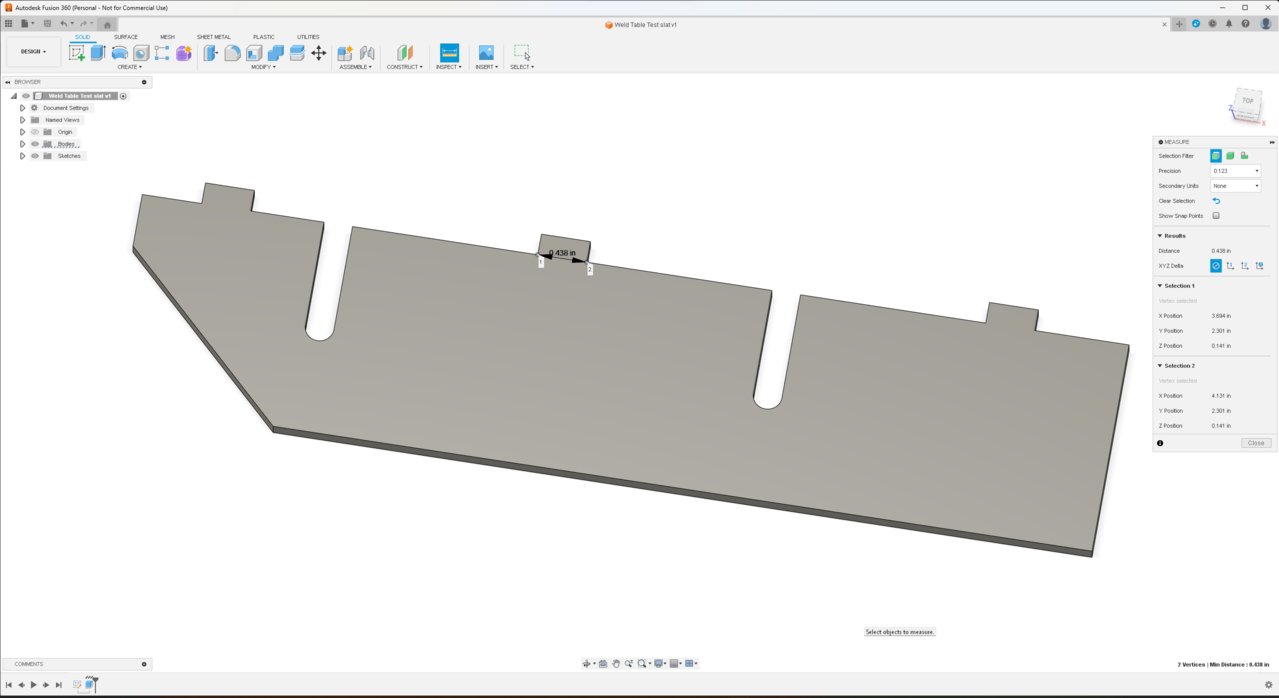Click the Close button in Measure panel

pyautogui.click(x=1256, y=443)
